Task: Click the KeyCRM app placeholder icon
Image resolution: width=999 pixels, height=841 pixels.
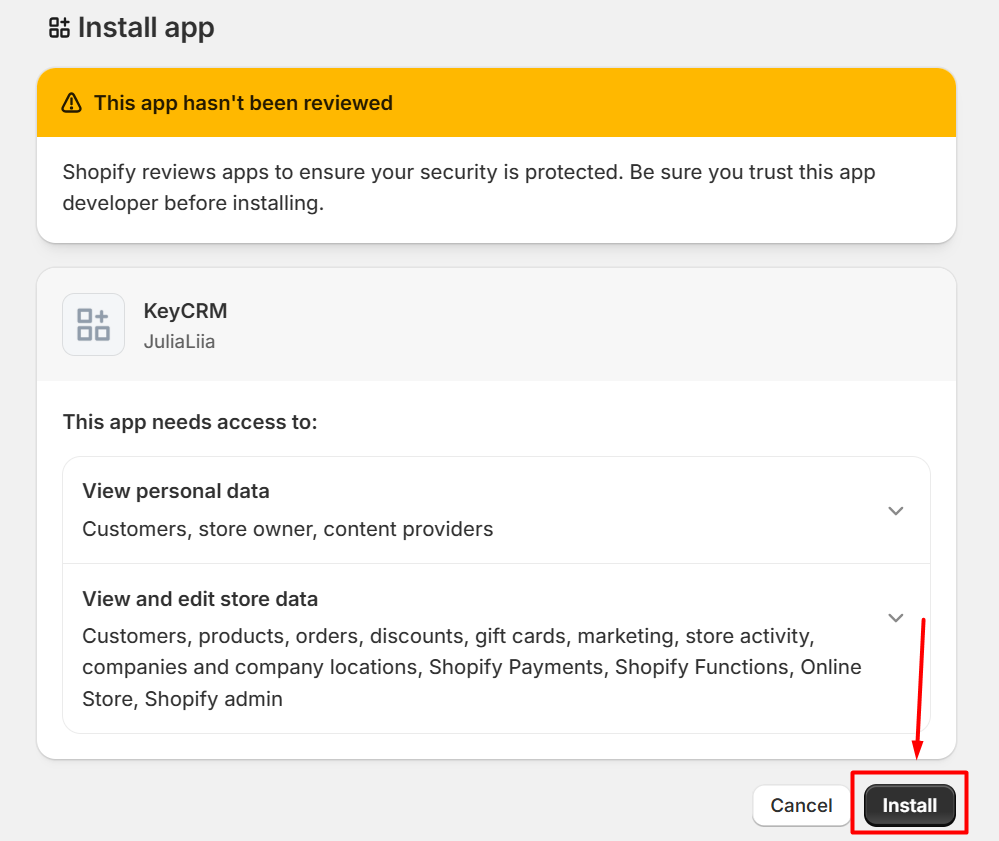Action: (93, 324)
